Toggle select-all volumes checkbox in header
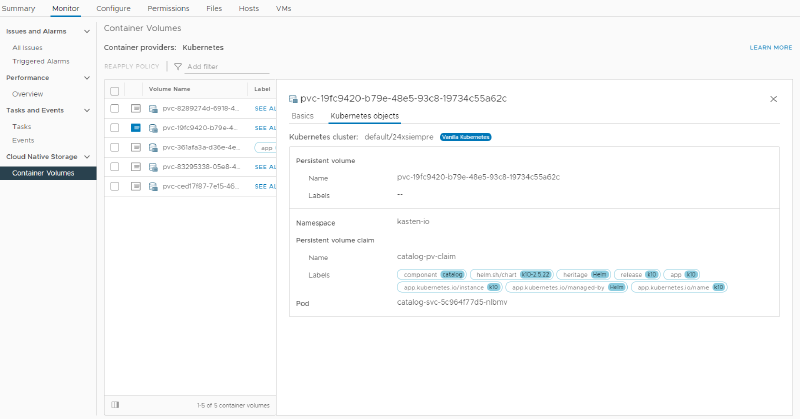The width and height of the screenshot is (800, 419). (115, 91)
